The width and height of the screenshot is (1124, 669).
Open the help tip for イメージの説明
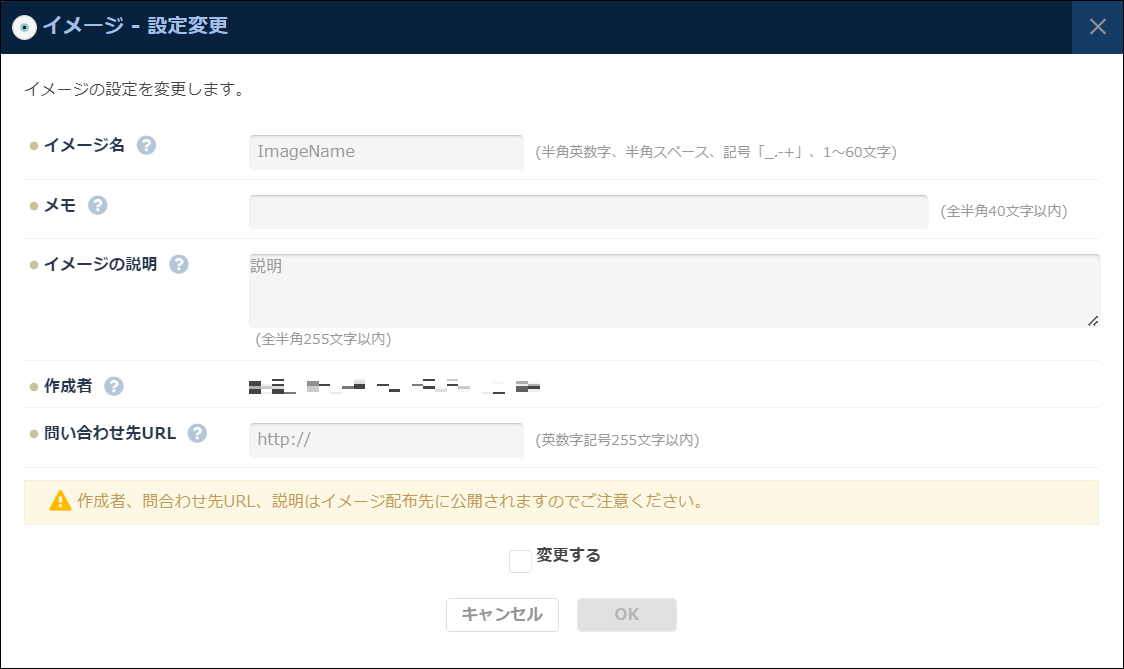coord(178,264)
